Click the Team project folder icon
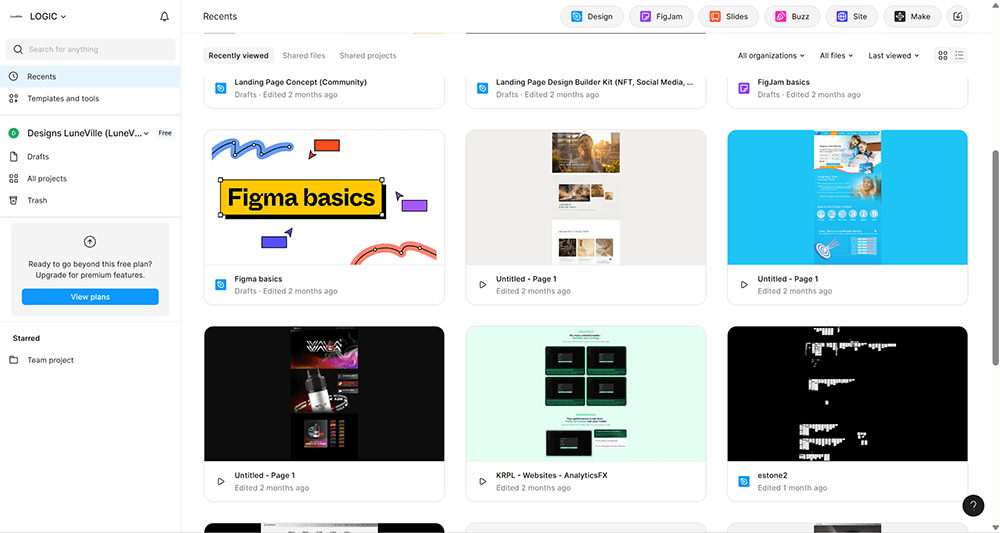 (x=13, y=360)
